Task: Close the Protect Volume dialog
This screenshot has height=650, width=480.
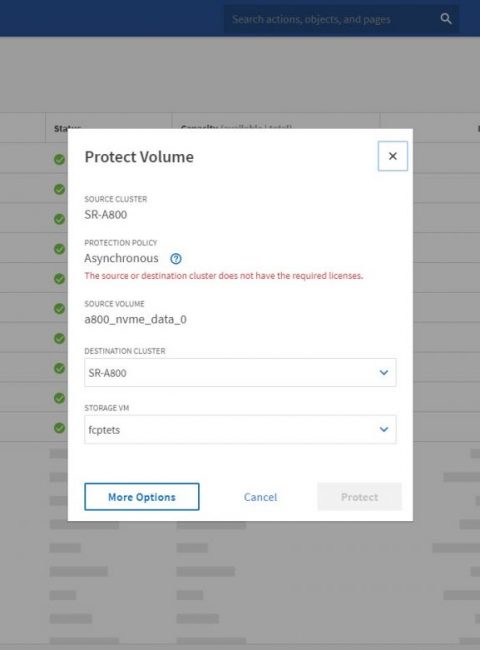Action: [393, 156]
